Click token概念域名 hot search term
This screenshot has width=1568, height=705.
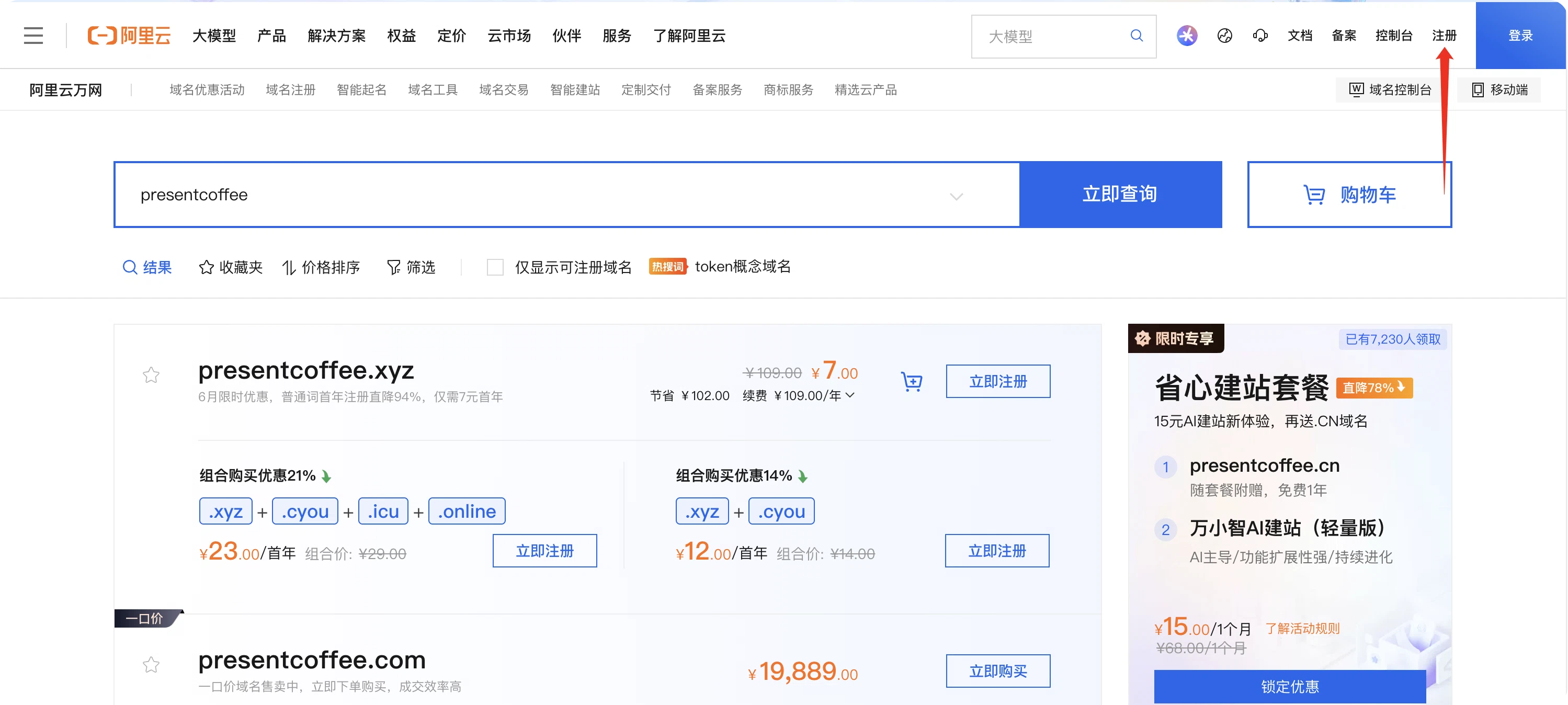(x=743, y=266)
